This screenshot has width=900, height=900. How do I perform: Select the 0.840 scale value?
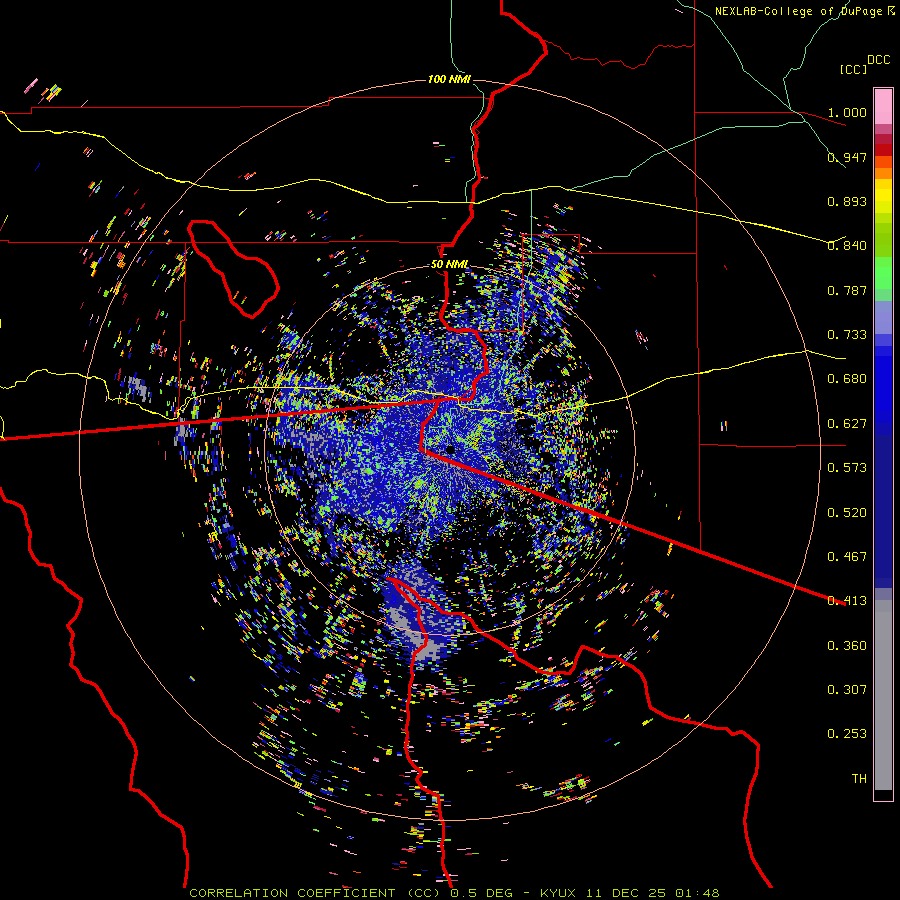[847, 246]
